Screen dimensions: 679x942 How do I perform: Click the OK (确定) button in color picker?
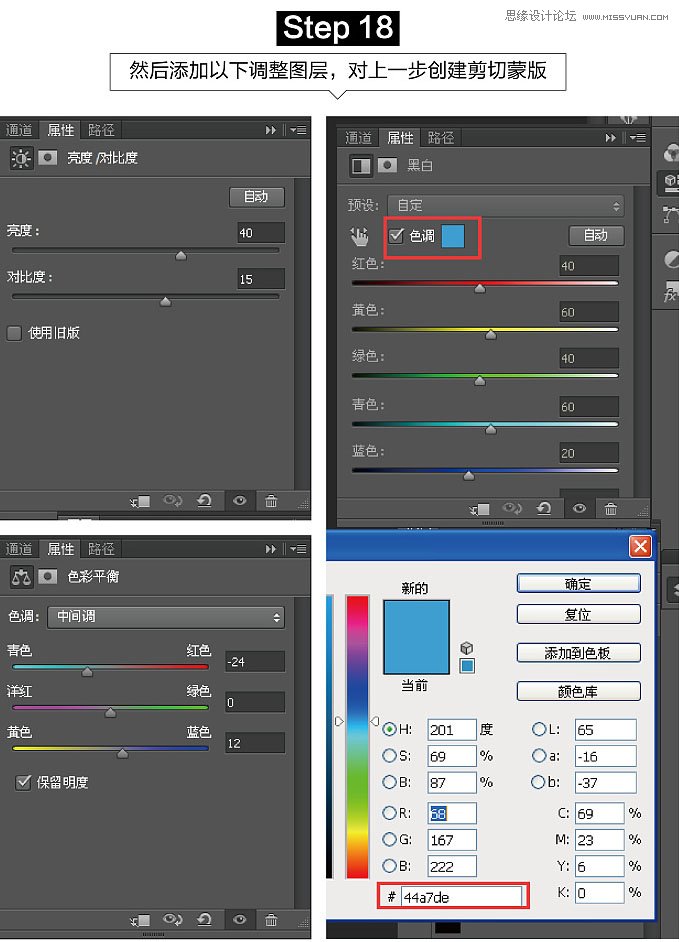pos(578,583)
